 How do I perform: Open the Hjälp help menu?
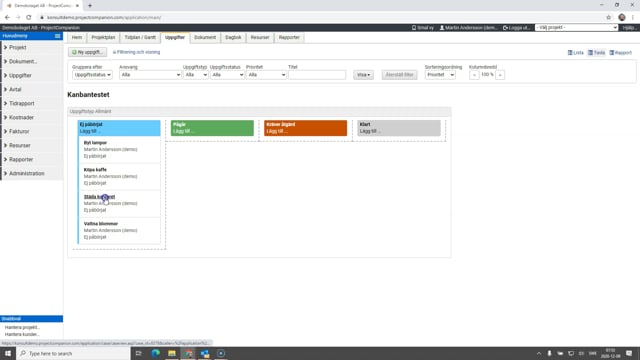click(x=629, y=28)
